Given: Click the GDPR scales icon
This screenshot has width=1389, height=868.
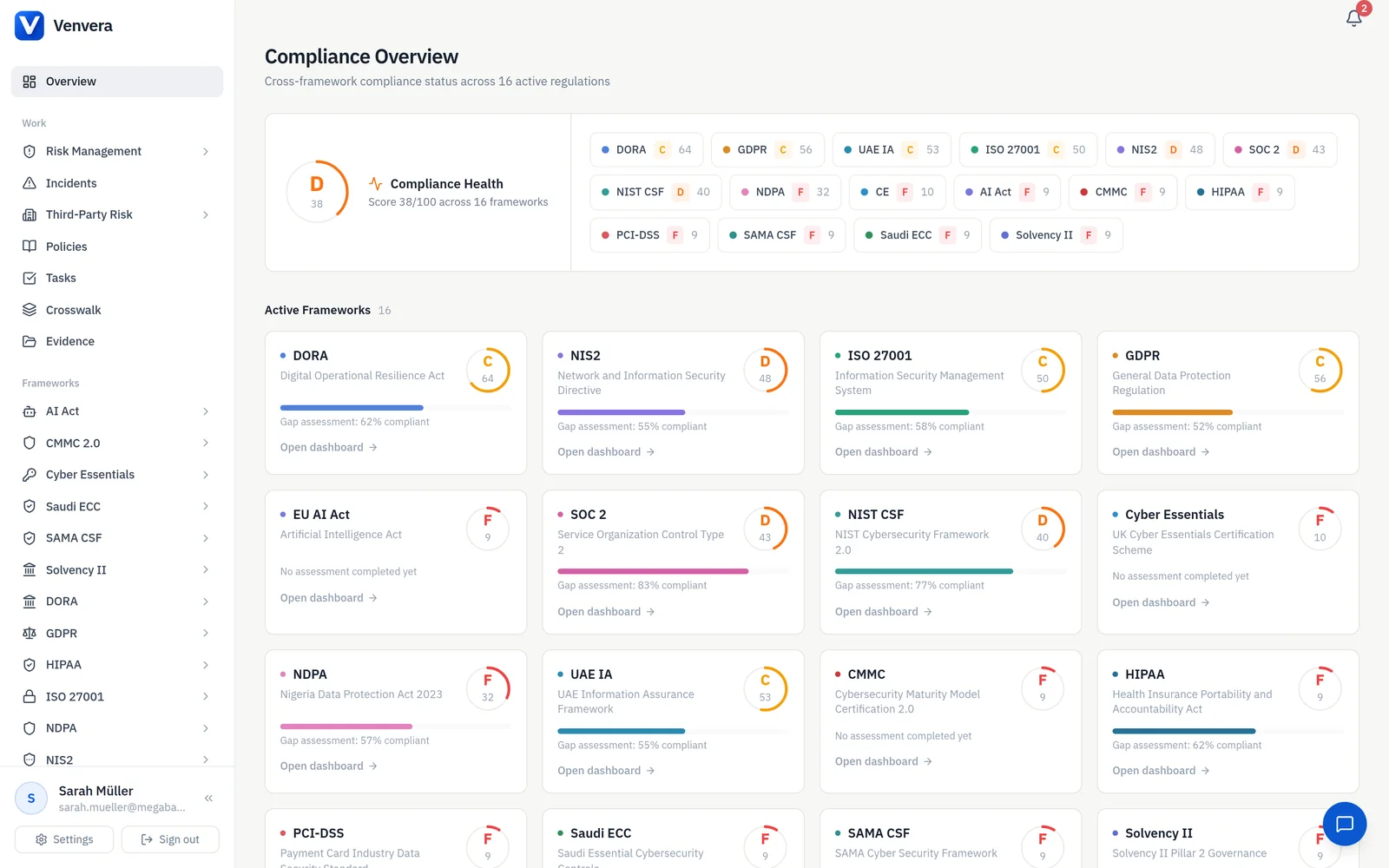Looking at the screenshot, I should (30, 634).
